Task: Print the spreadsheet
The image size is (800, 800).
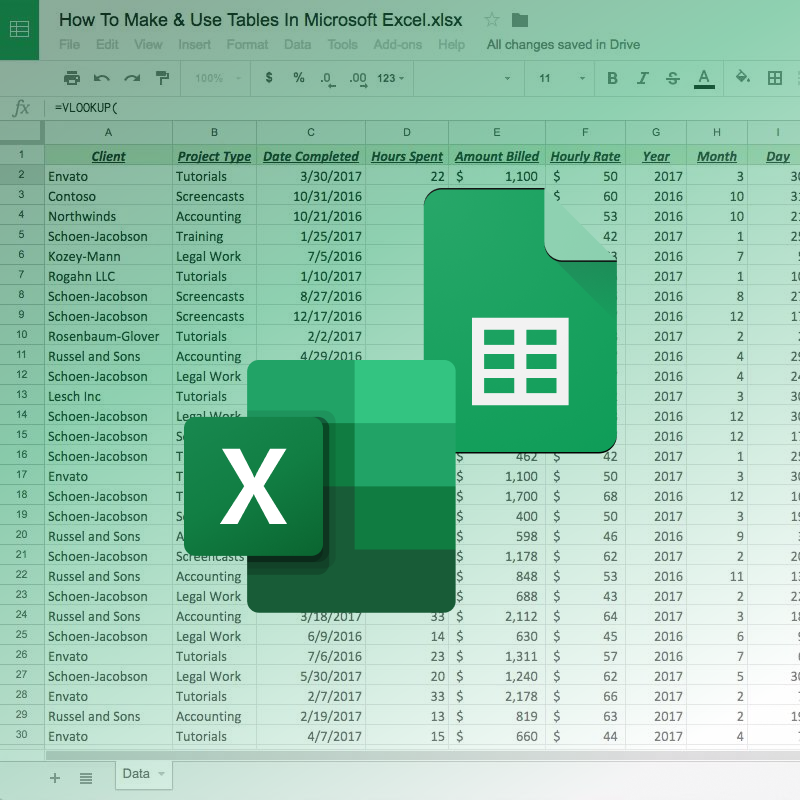Action: click(72, 78)
